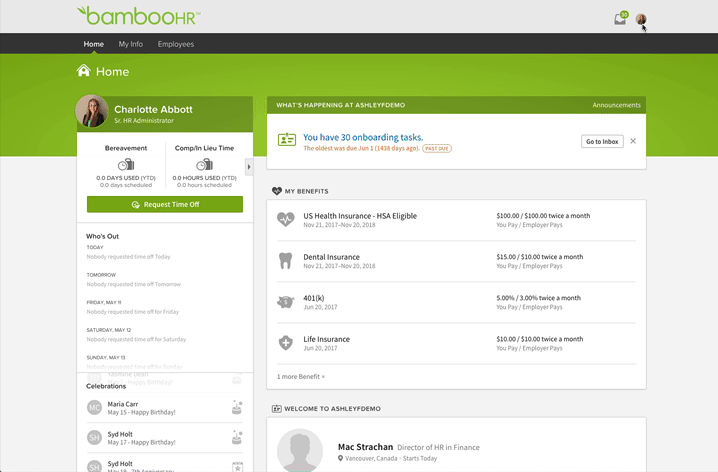Click the 401(k) piggy bank icon
Screen dimensions: 718x472
click(286, 302)
